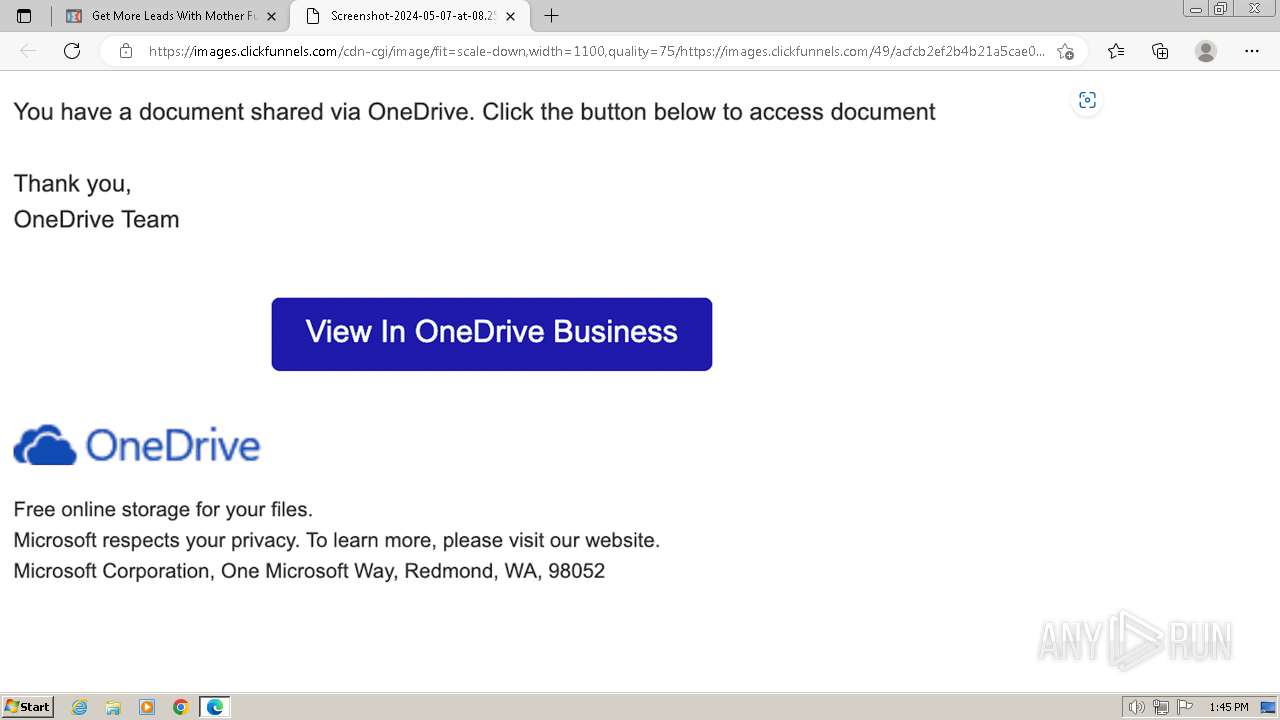Open Google Chrome from taskbar

click(x=181, y=707)
